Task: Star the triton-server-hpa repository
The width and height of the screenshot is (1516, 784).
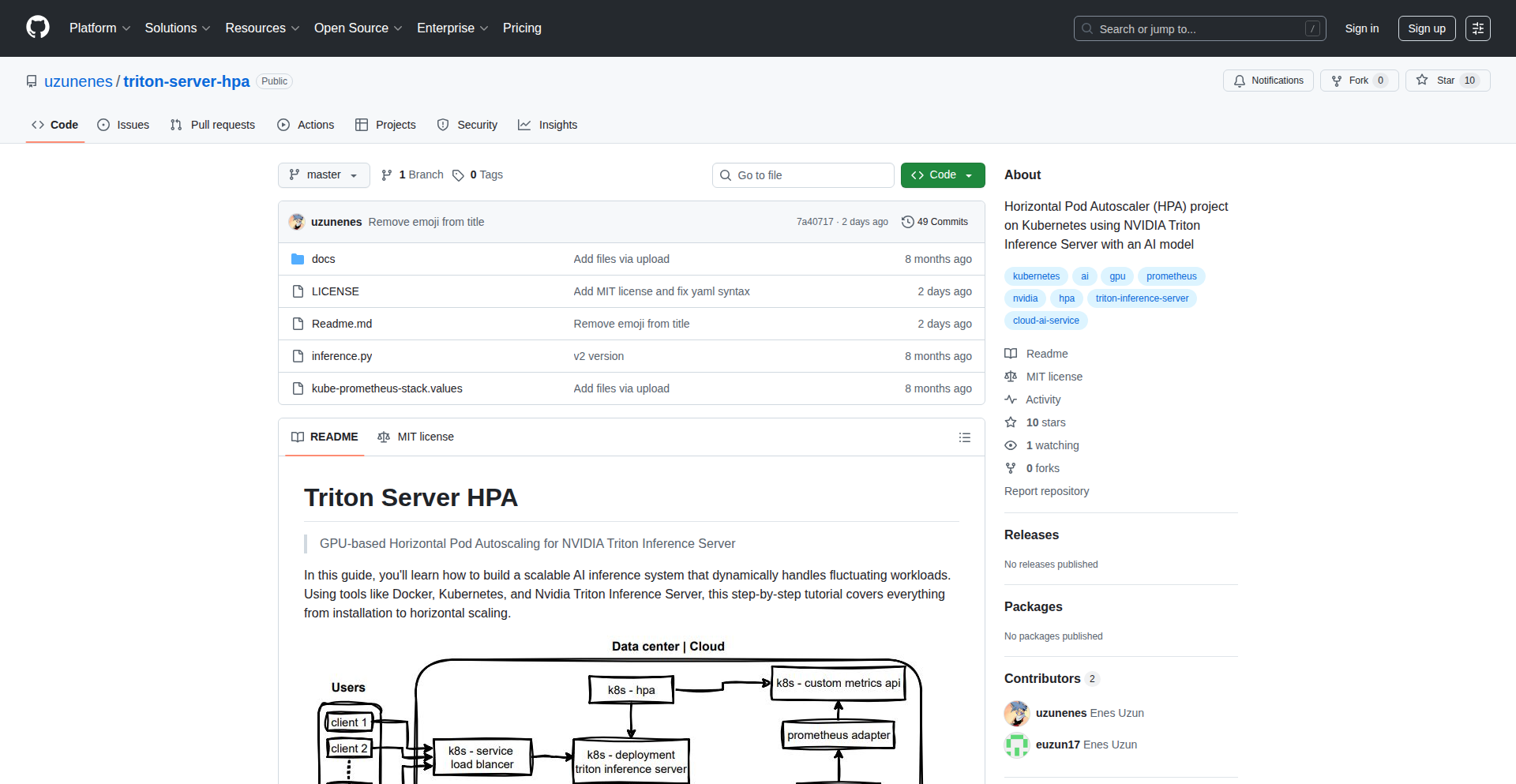Action: point(1435,81)
